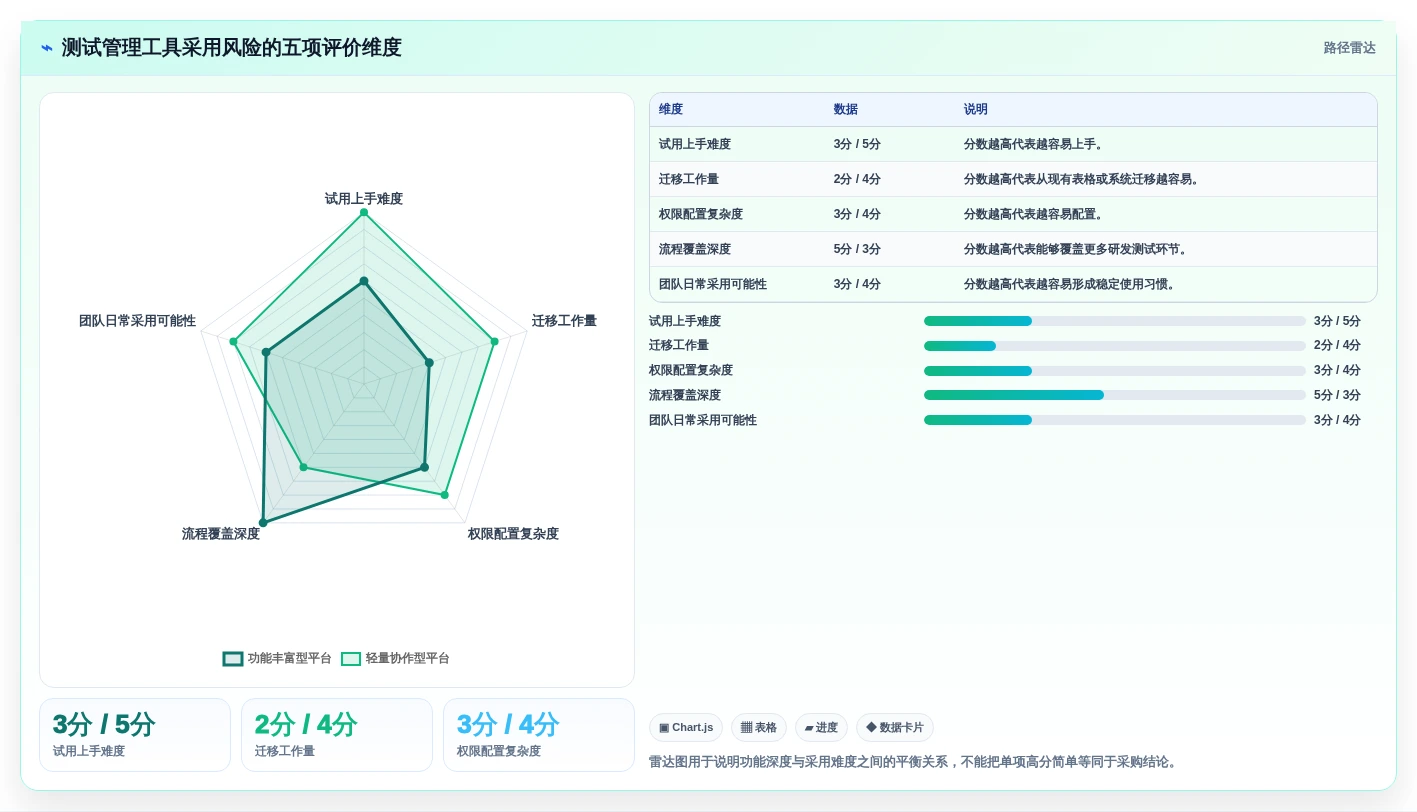Click the 维度 column header
The width and height of the screenshot is (1417, 812).
671,110
